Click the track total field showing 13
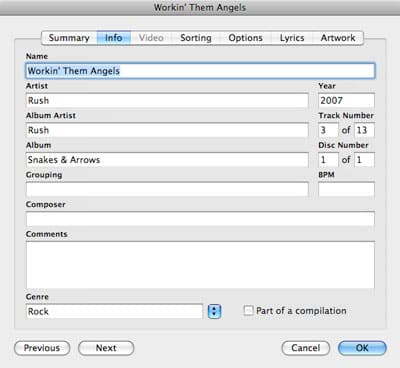The image size is (400, 368). click(x=364, y=130)
